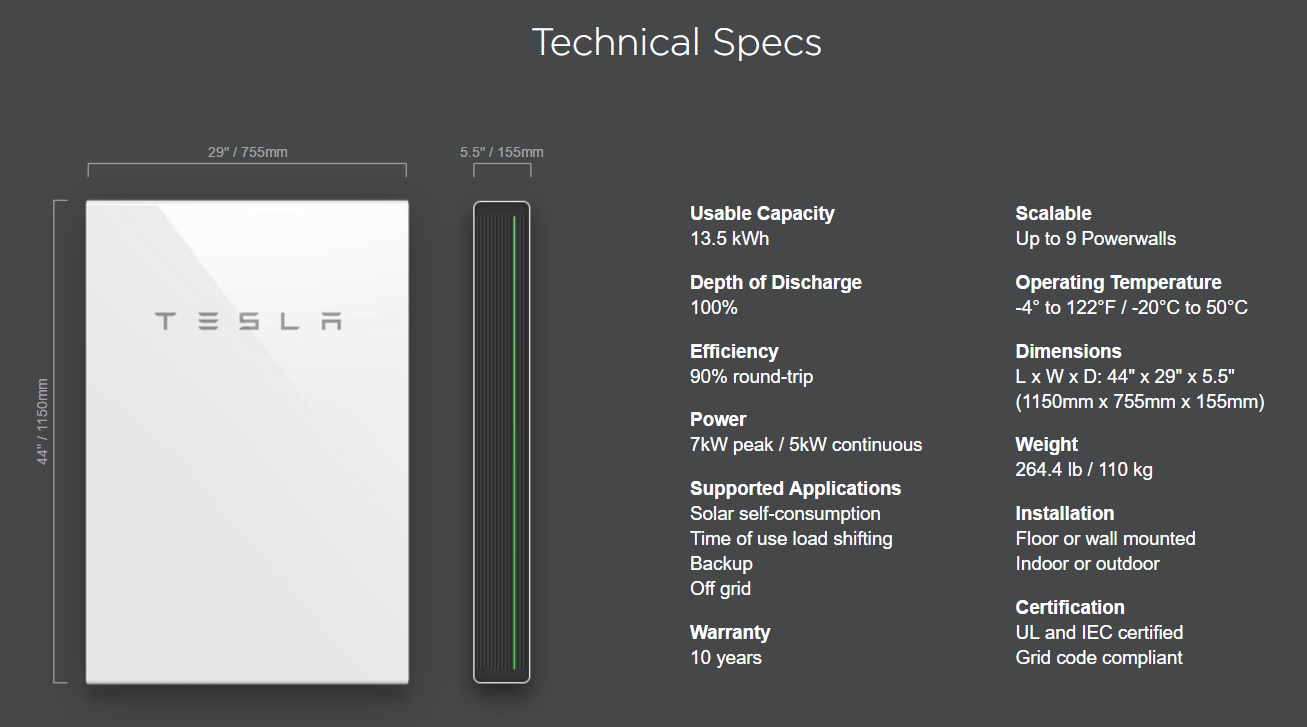Click the 44" / 1150mm height dimension label
1307x727 pixels.
pos(43,421)
